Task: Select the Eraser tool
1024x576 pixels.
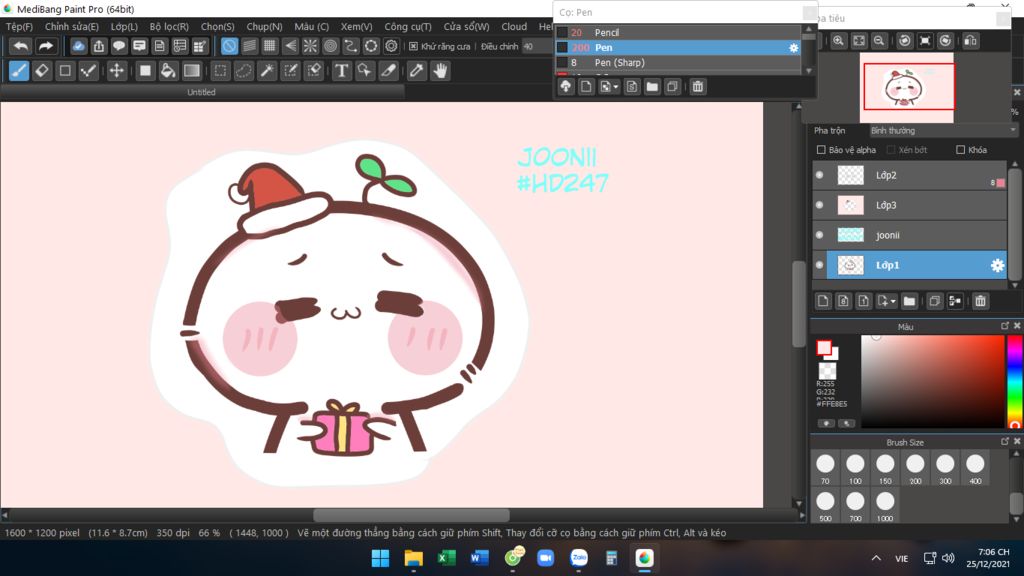Action: [42, 71]
